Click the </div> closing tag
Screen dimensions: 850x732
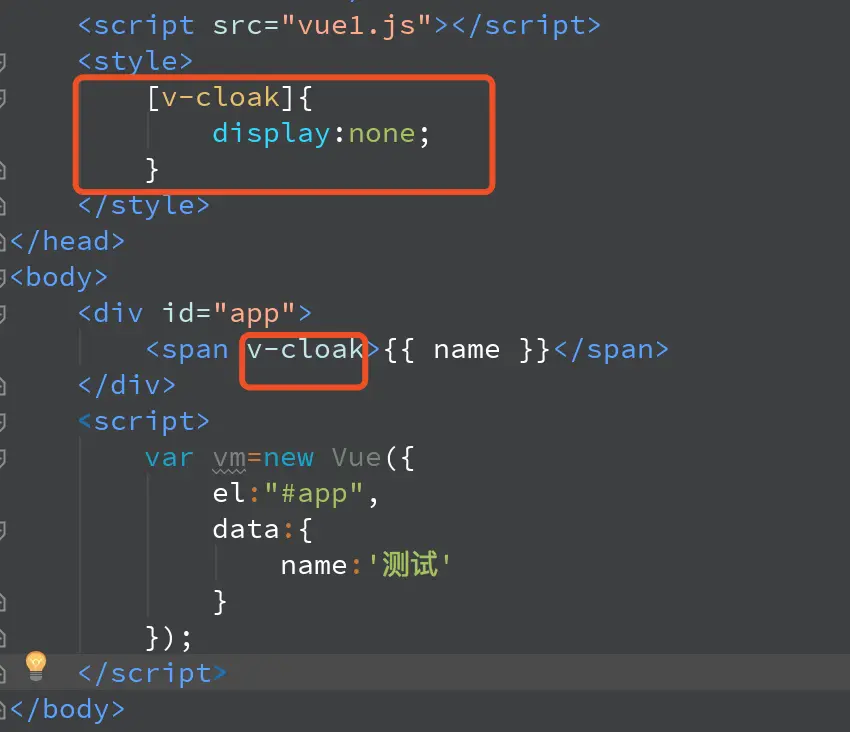point(127,386)
